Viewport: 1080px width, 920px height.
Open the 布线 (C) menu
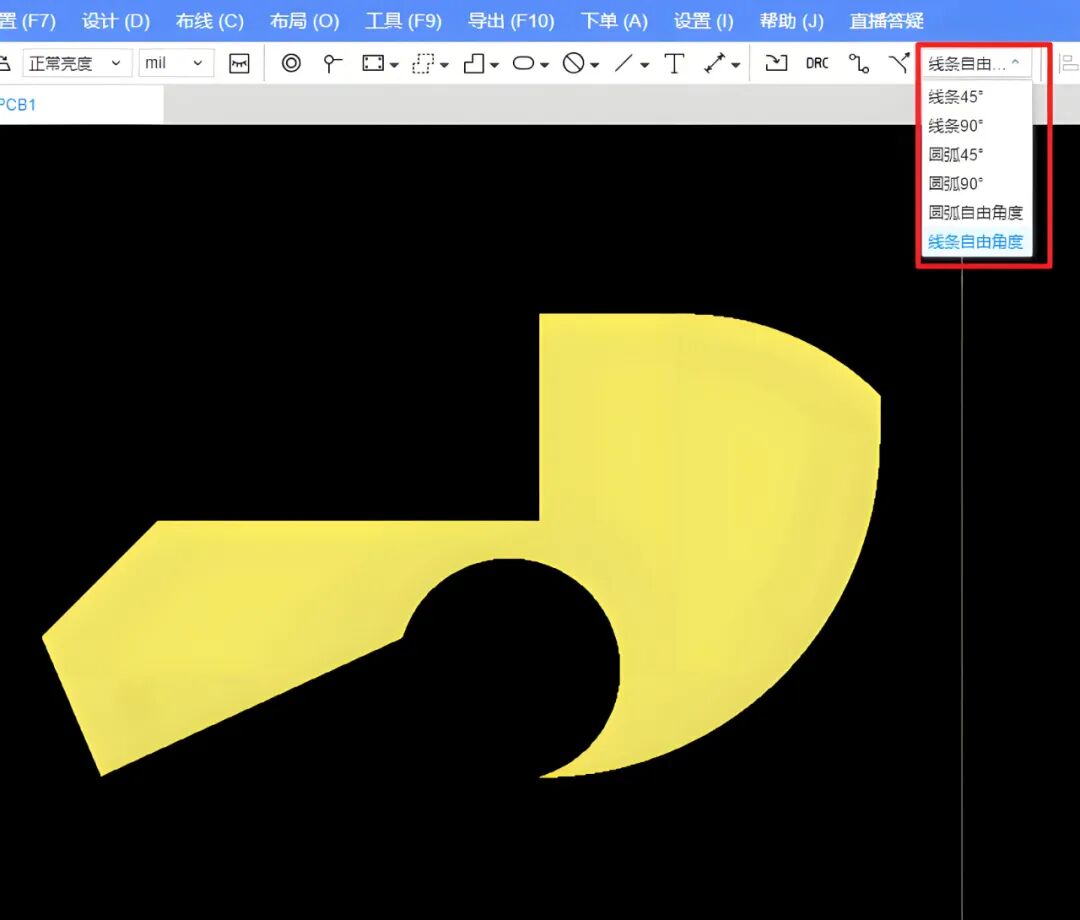click(x=209, y=21)
